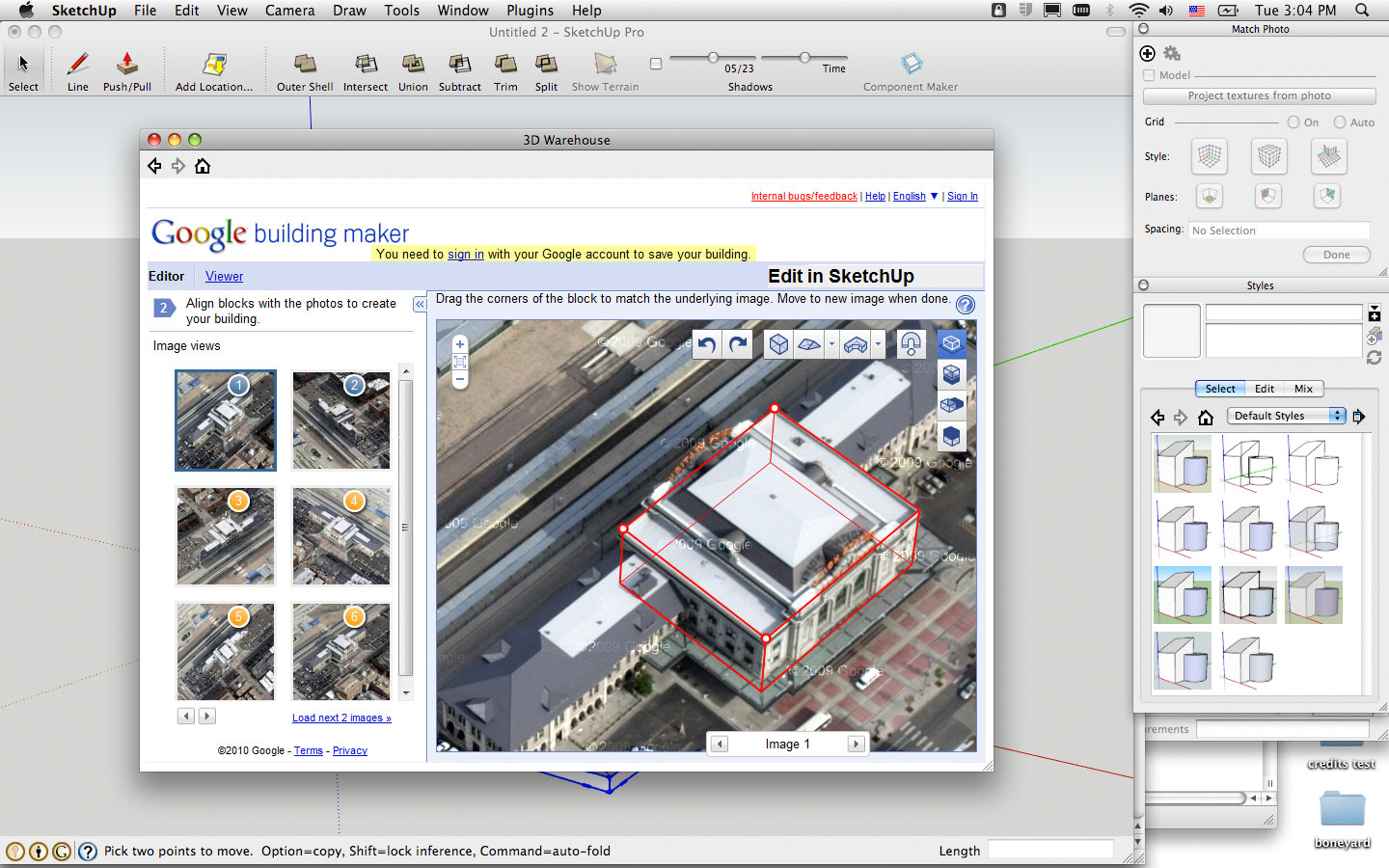This screenshot has width=1389, height=868.
Task: Pick the Line pencil tool
Action: 78,71
